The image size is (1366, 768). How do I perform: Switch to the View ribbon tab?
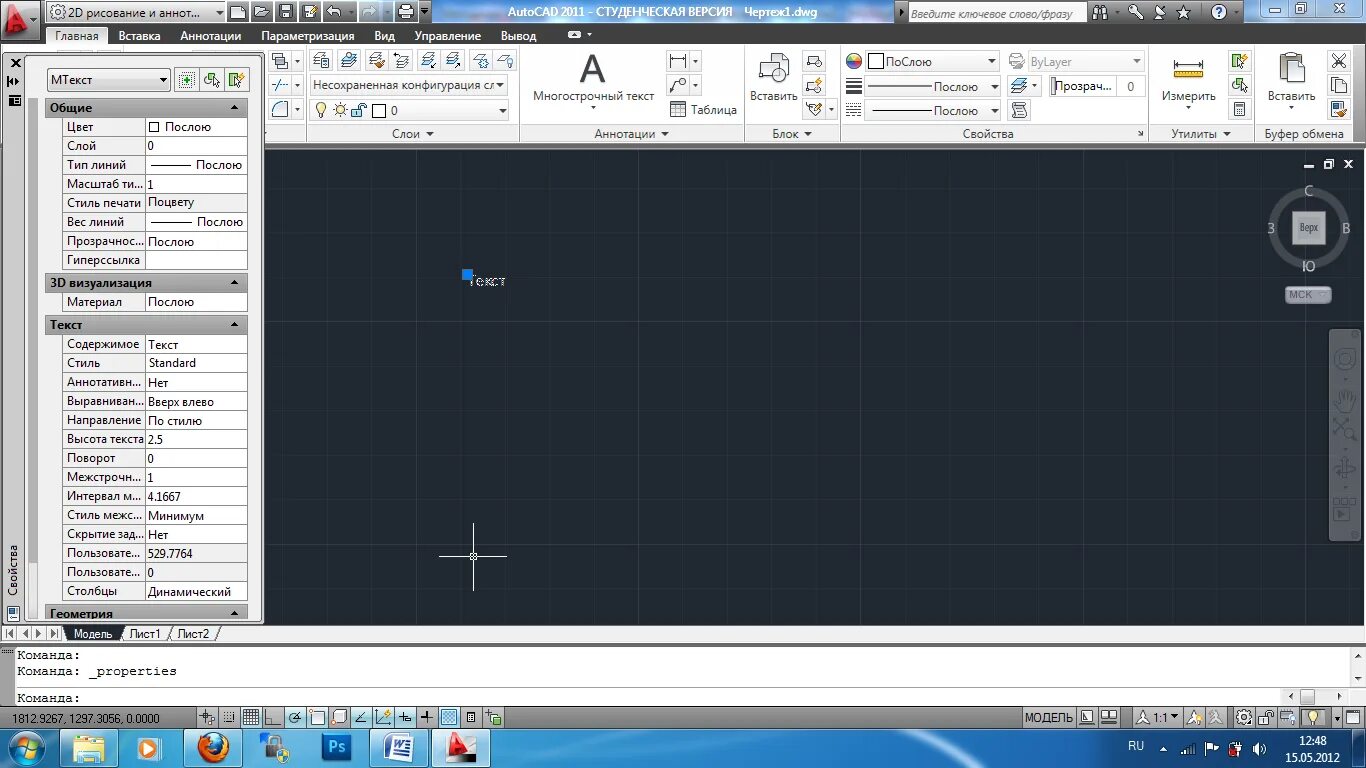tap(385, 35)
